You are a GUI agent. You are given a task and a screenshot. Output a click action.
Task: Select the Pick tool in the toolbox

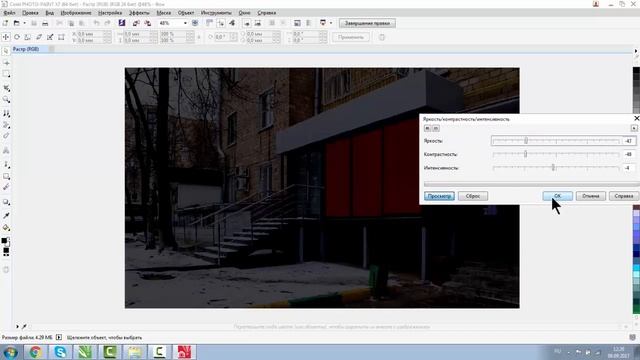(x=6, y=51)
